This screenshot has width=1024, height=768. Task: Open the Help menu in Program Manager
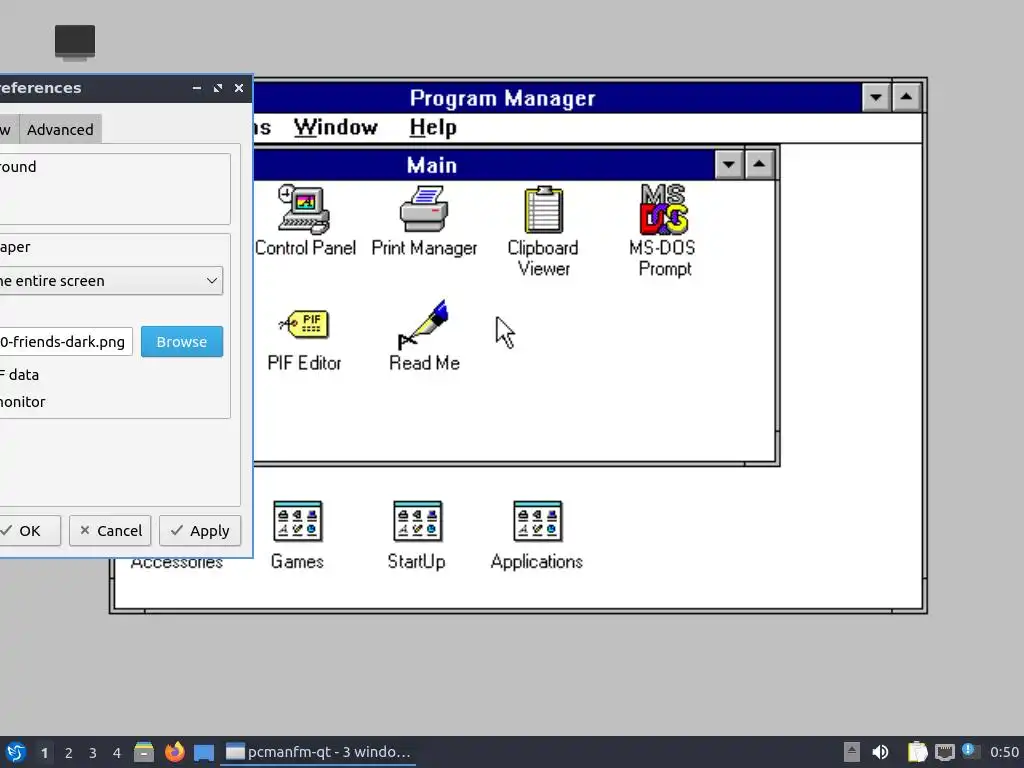click(x=432, y=127)
